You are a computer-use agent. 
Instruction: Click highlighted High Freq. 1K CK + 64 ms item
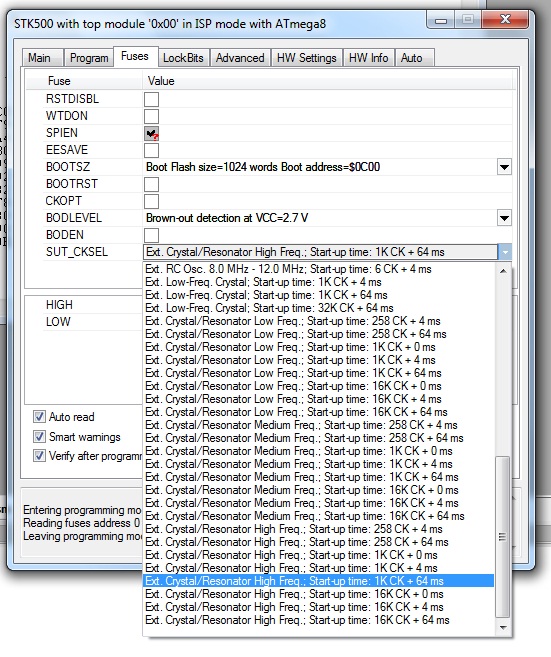click(x=318, y=581)
